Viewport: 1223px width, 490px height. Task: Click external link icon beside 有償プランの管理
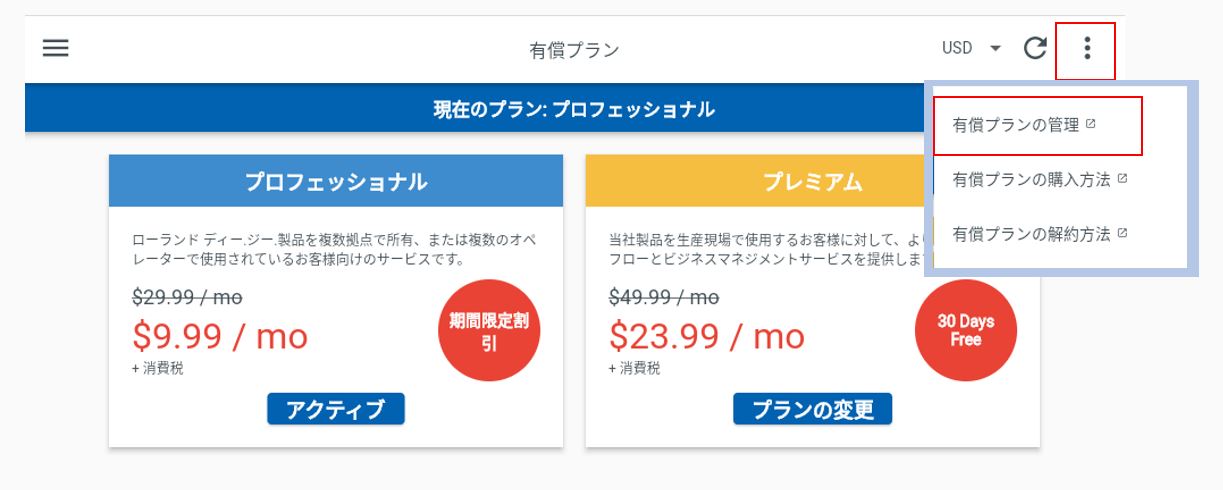pyautogui.click(x=1091, y=125)
